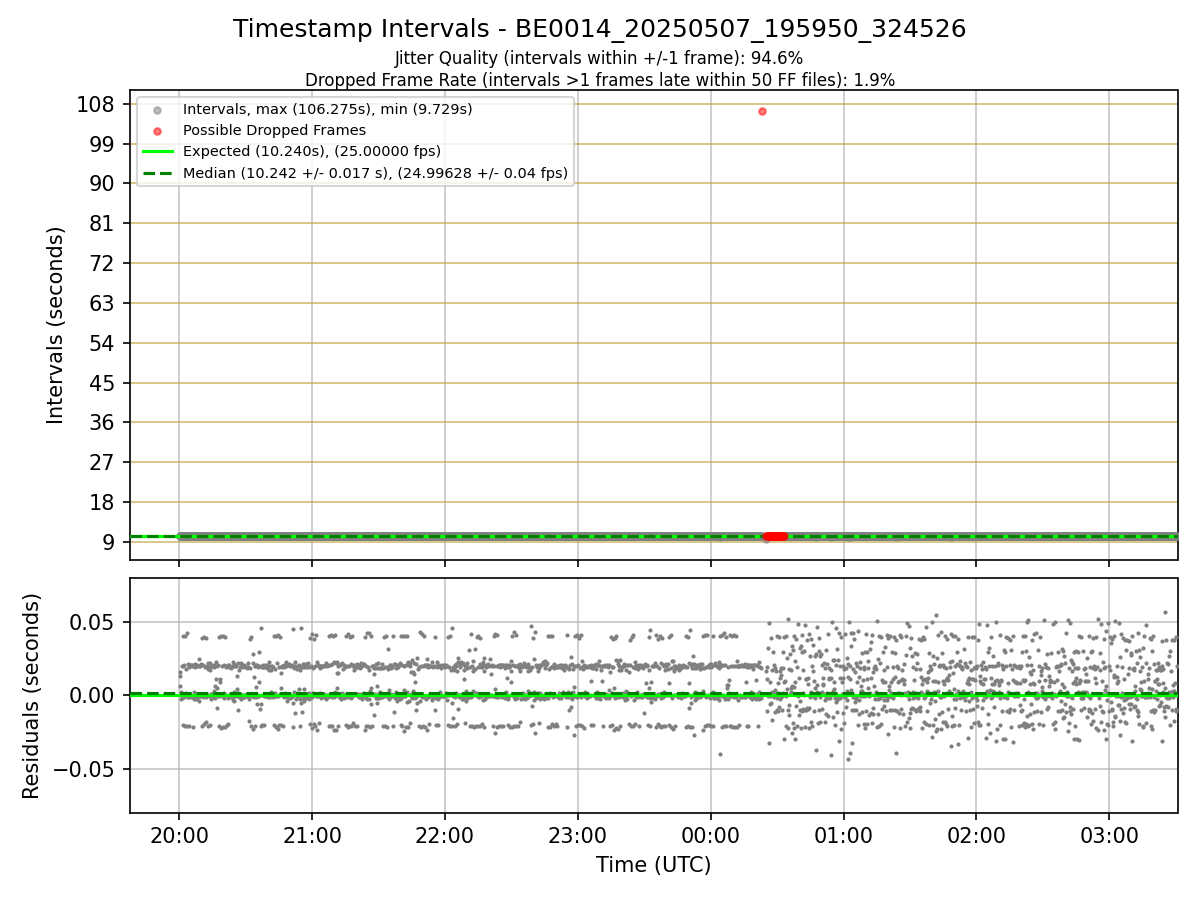Click the solid green Expected line legend sample
This screenshot has height=900, width=1200.
tap(157, 152)
